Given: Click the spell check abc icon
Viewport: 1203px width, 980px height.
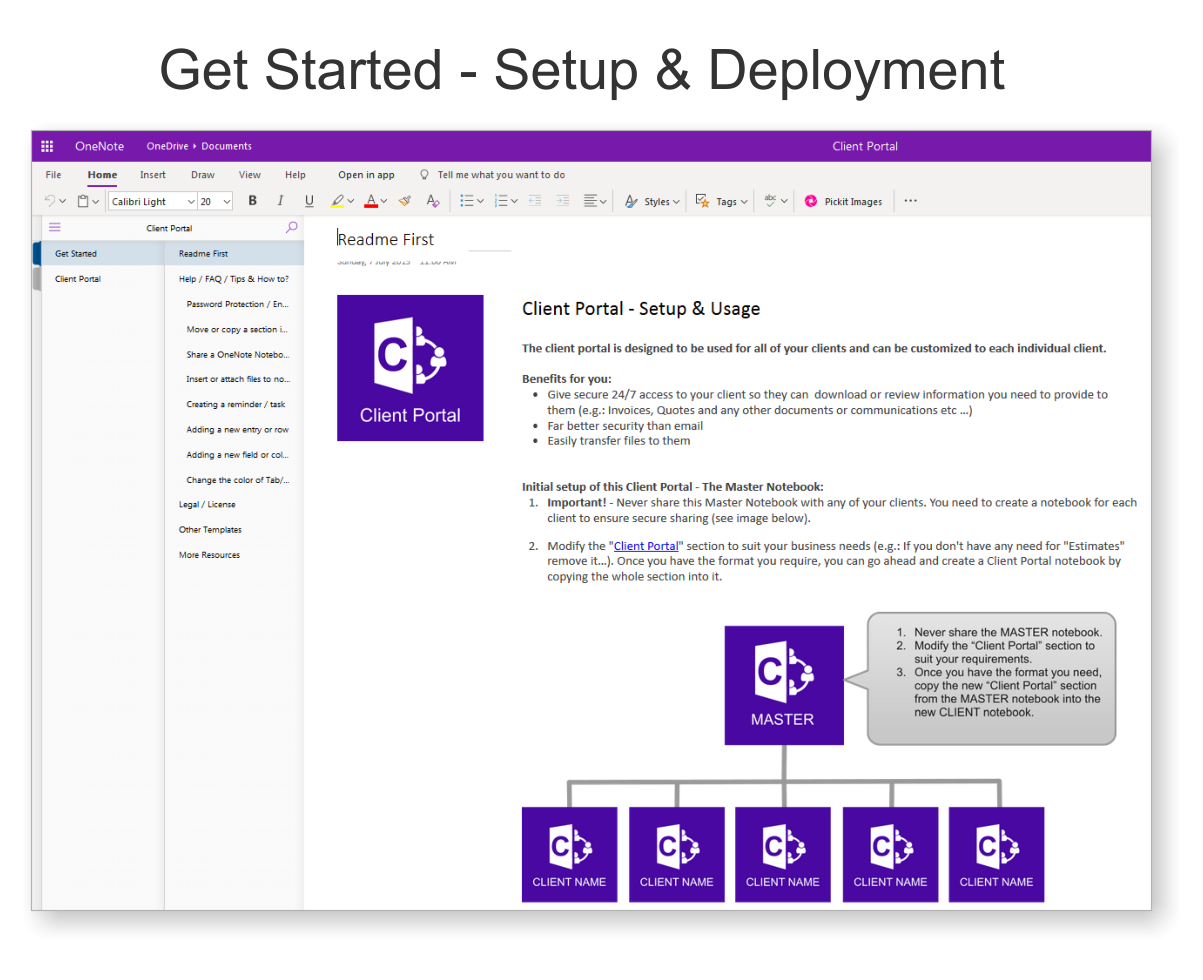Looking at the screenshot, I should (770, 200).
